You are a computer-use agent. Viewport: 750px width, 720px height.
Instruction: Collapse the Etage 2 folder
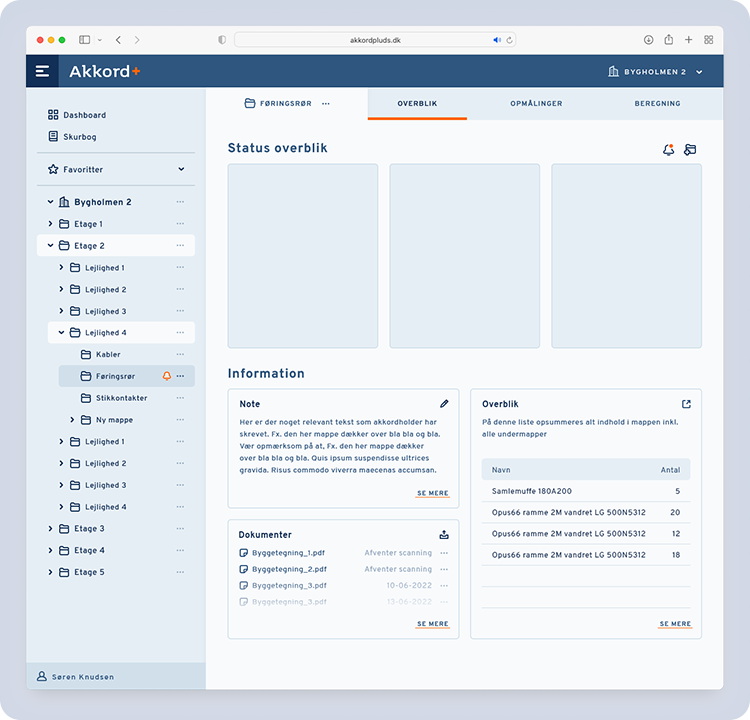pyautogui.click(x=51, y=246)
